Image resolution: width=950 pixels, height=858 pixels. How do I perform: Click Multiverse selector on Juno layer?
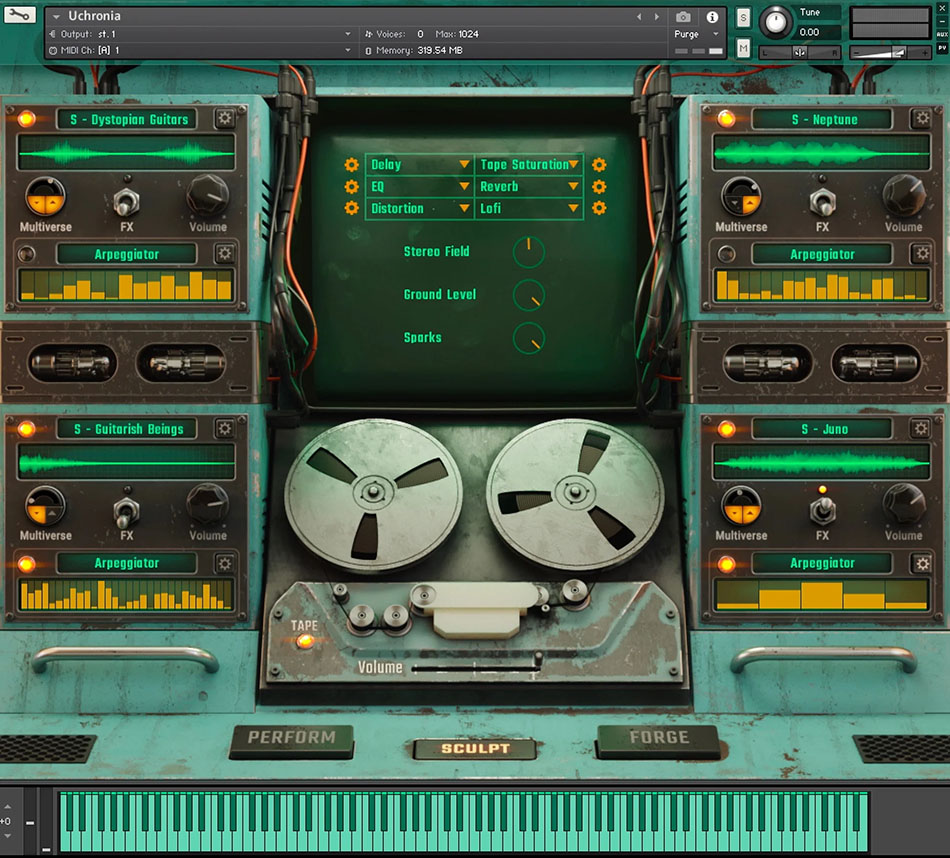tap(741, 505)
